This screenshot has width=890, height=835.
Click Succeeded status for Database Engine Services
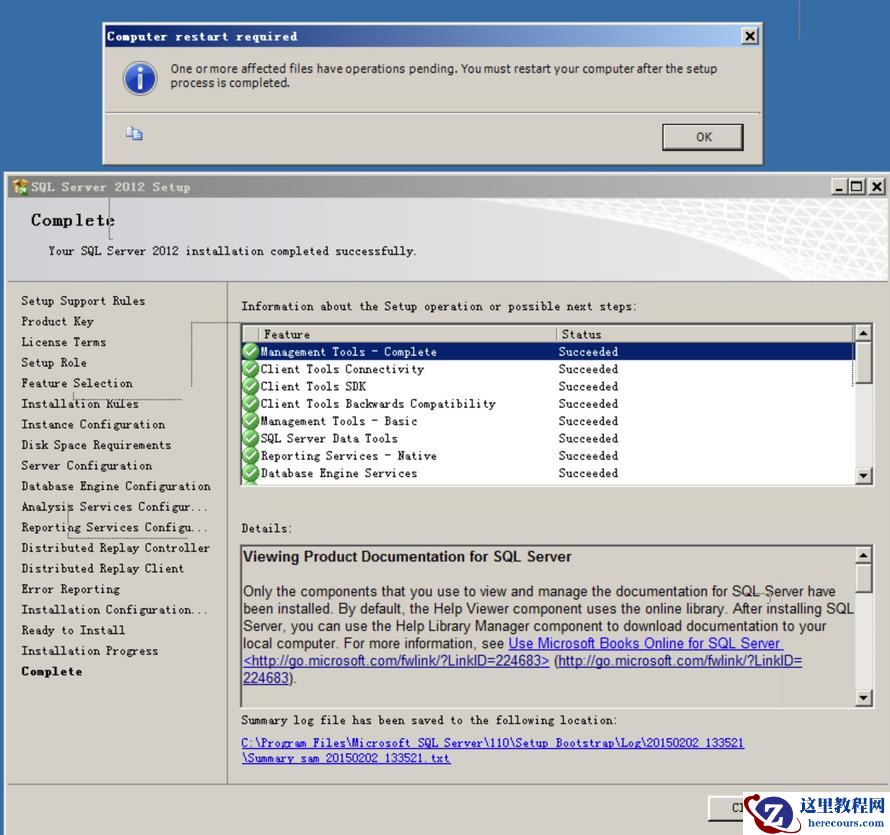pyautogui.click(x=588, y=473)
